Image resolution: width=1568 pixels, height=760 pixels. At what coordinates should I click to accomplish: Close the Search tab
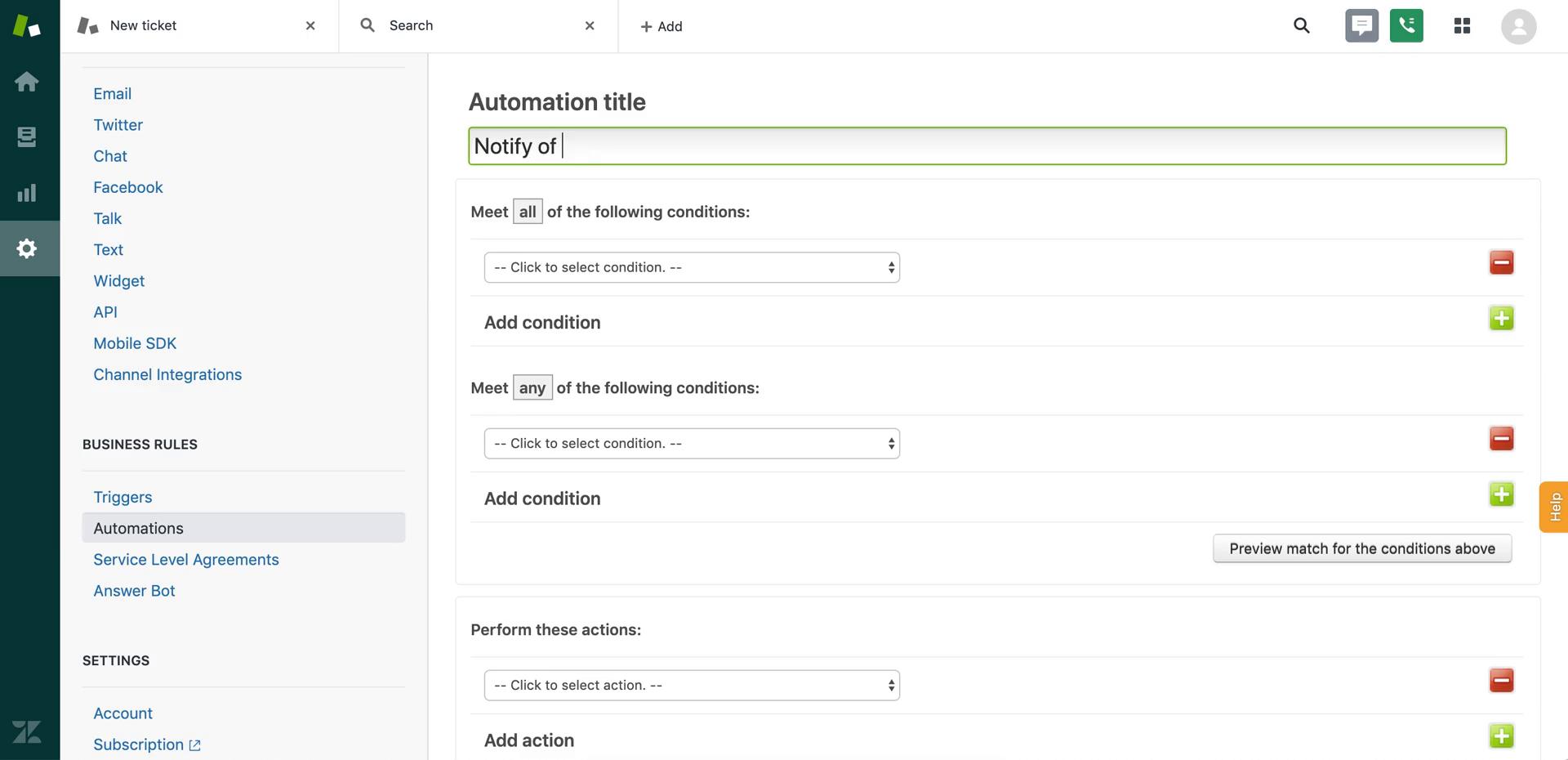[x=590, y=26]
